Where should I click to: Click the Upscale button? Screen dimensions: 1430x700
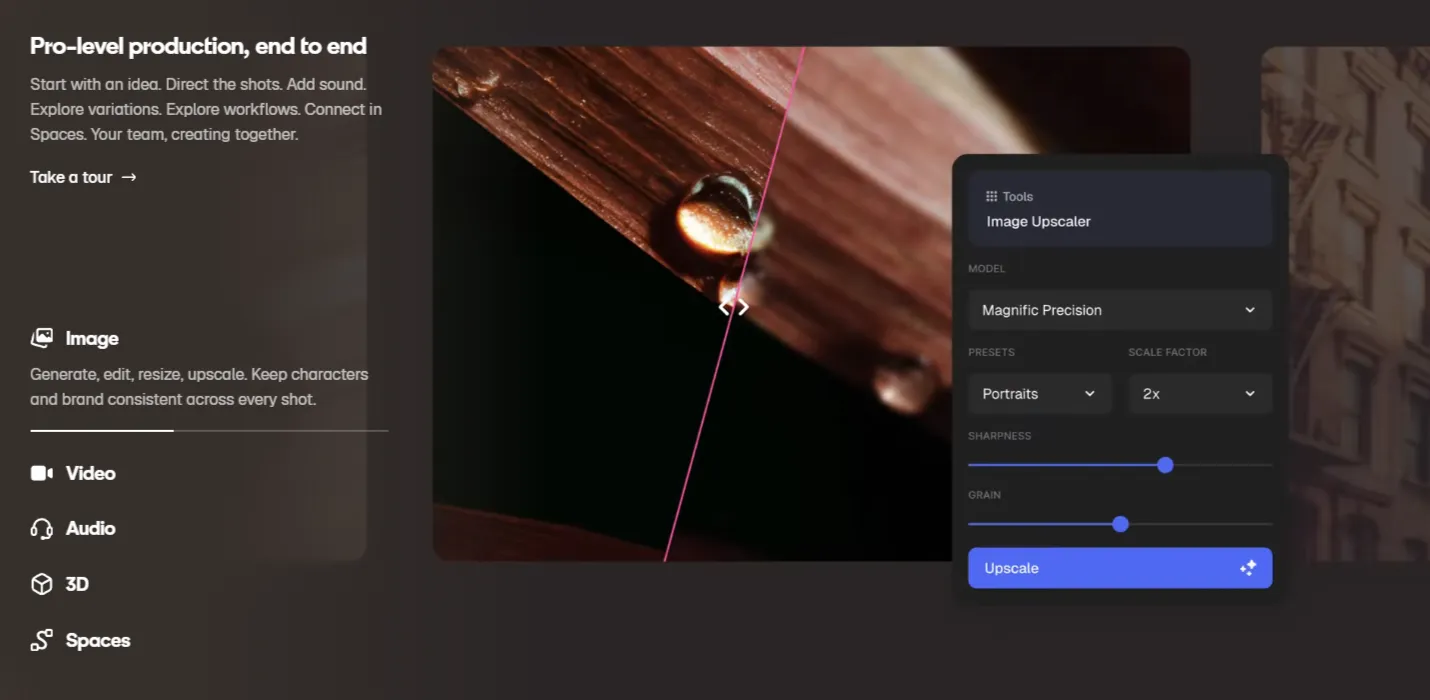[x=1120, y=568]
